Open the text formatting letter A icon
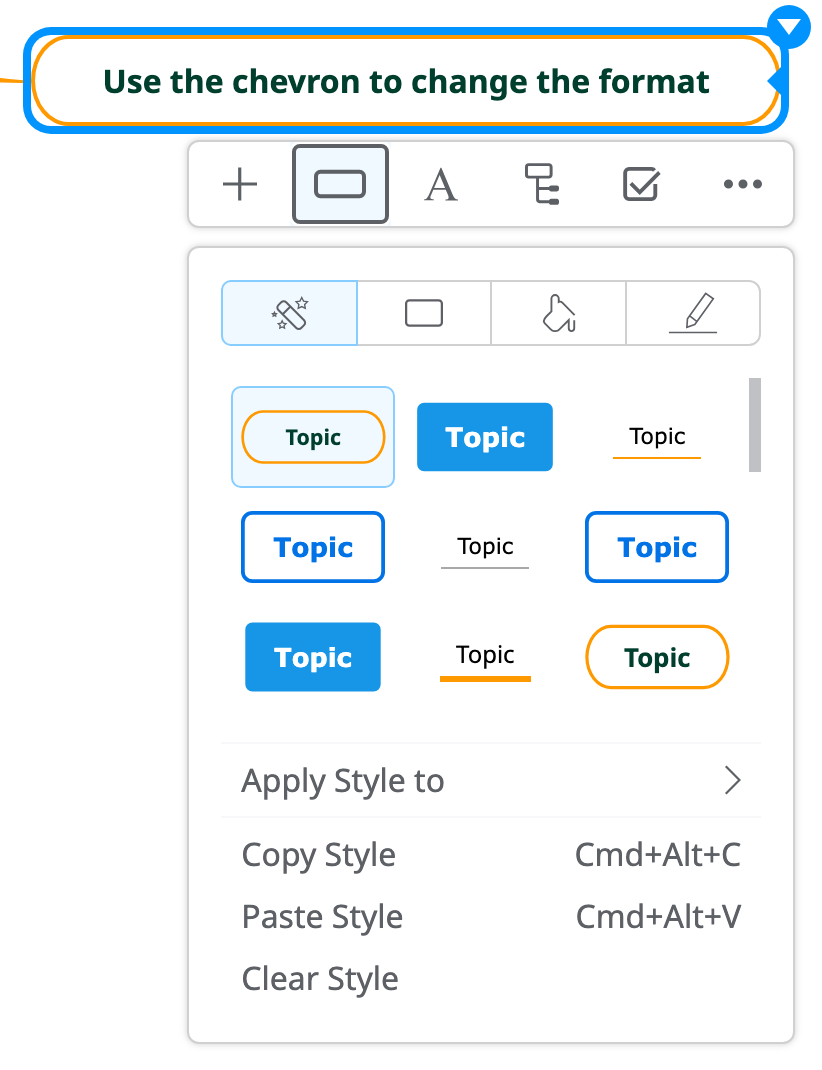Image resolution: width=822 pixels, height=1070 pixels. pyautogui.click(x=440, y=185)
